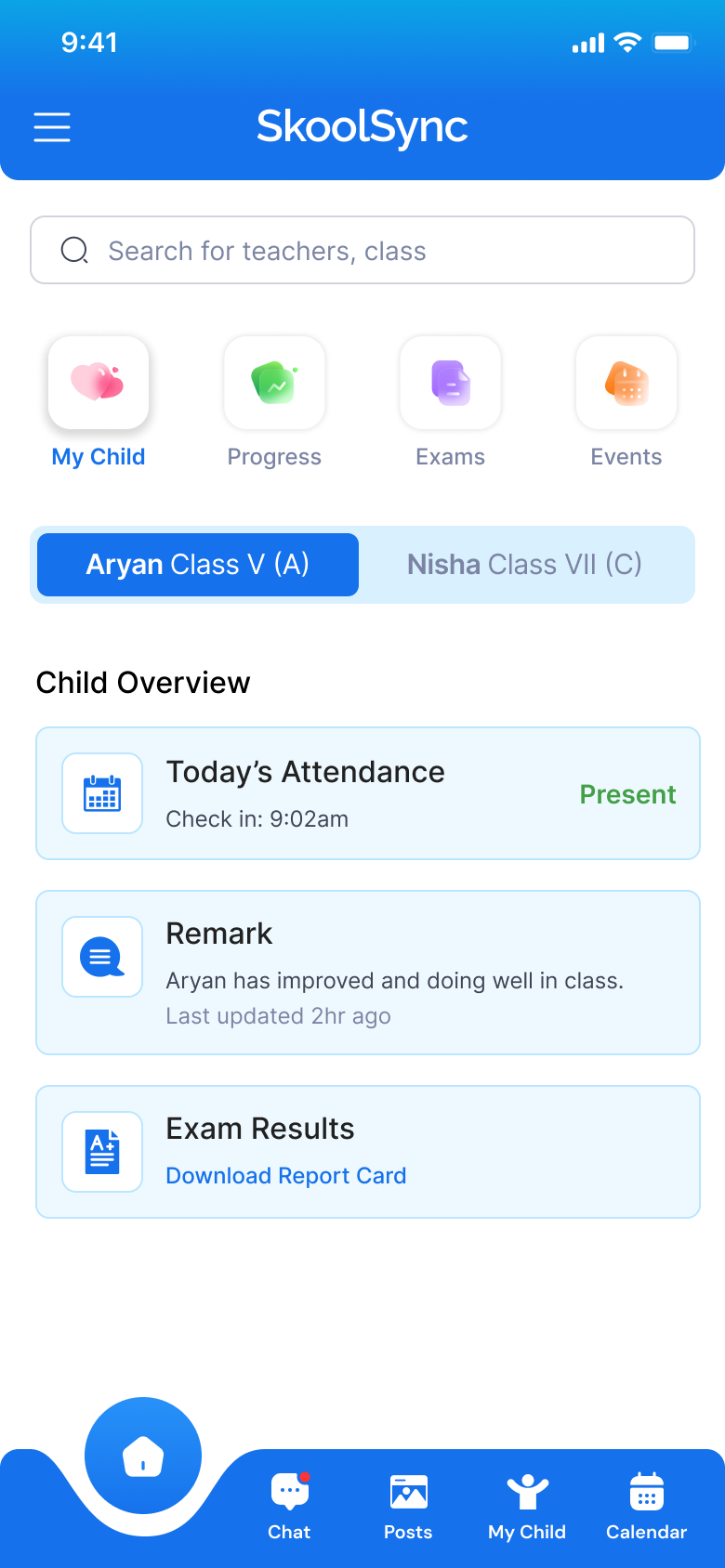The height and width of the screenshot is (1568, 725).
Task: Open the purple Exams icon
Action: pyautogui.click(x=451, y=383)
